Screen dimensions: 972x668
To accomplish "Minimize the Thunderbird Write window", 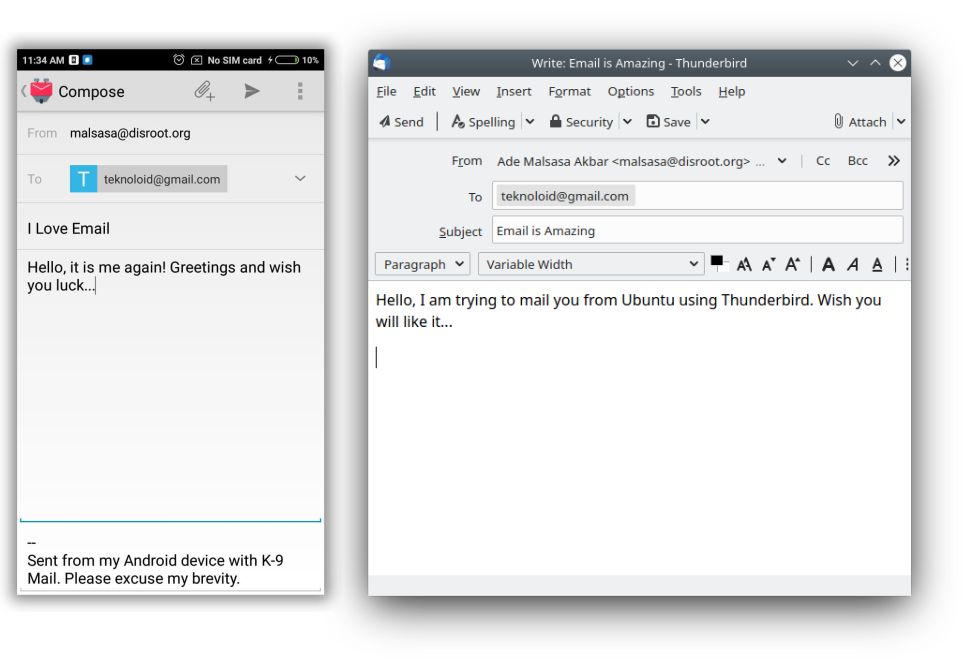I will (853, 63).
